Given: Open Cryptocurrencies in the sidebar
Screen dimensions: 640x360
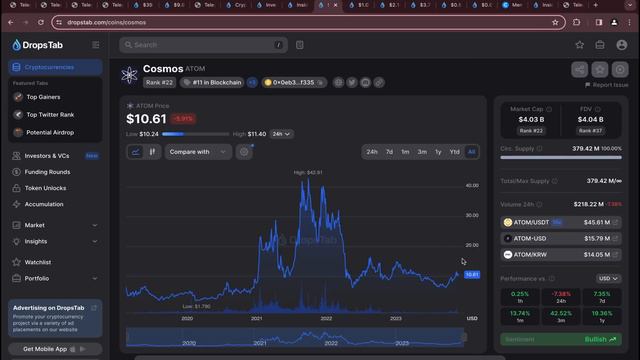Looking at the screenshot, I should click(x=55, y=67).
